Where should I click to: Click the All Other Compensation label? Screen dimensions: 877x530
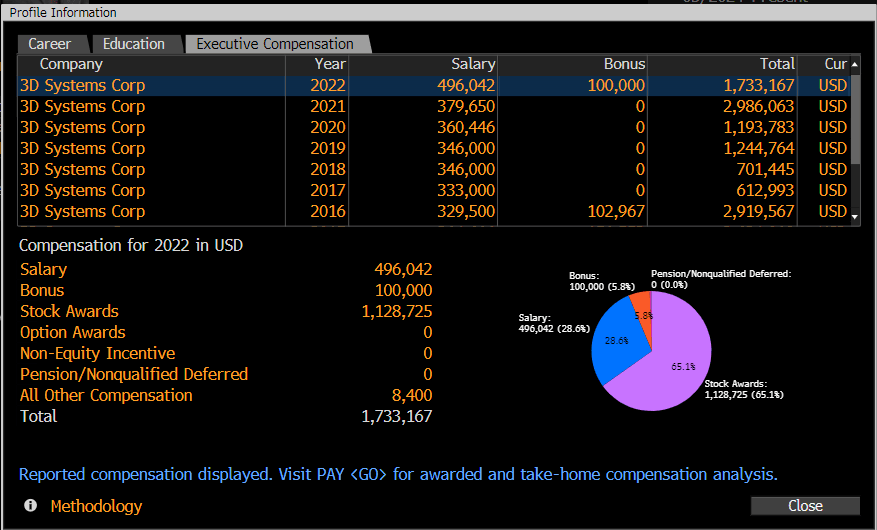pos(106,395)
